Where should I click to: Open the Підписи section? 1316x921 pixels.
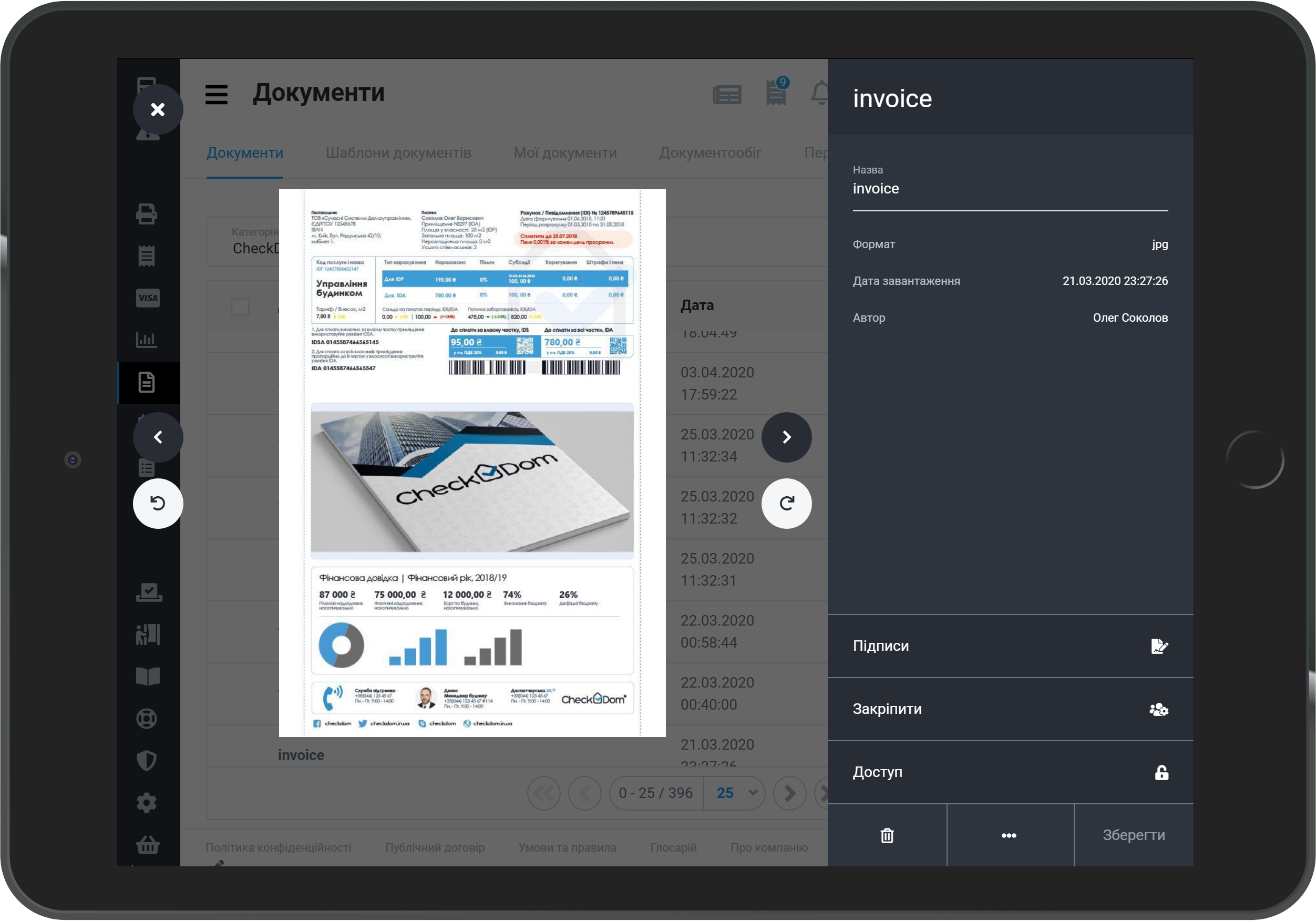click(1010, 646)
